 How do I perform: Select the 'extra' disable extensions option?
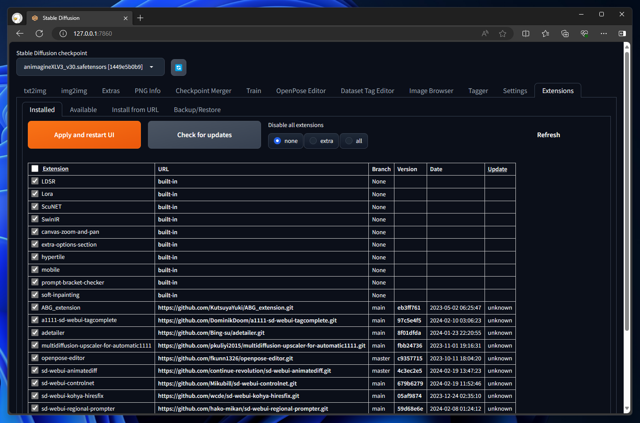[x=321, y=141]
